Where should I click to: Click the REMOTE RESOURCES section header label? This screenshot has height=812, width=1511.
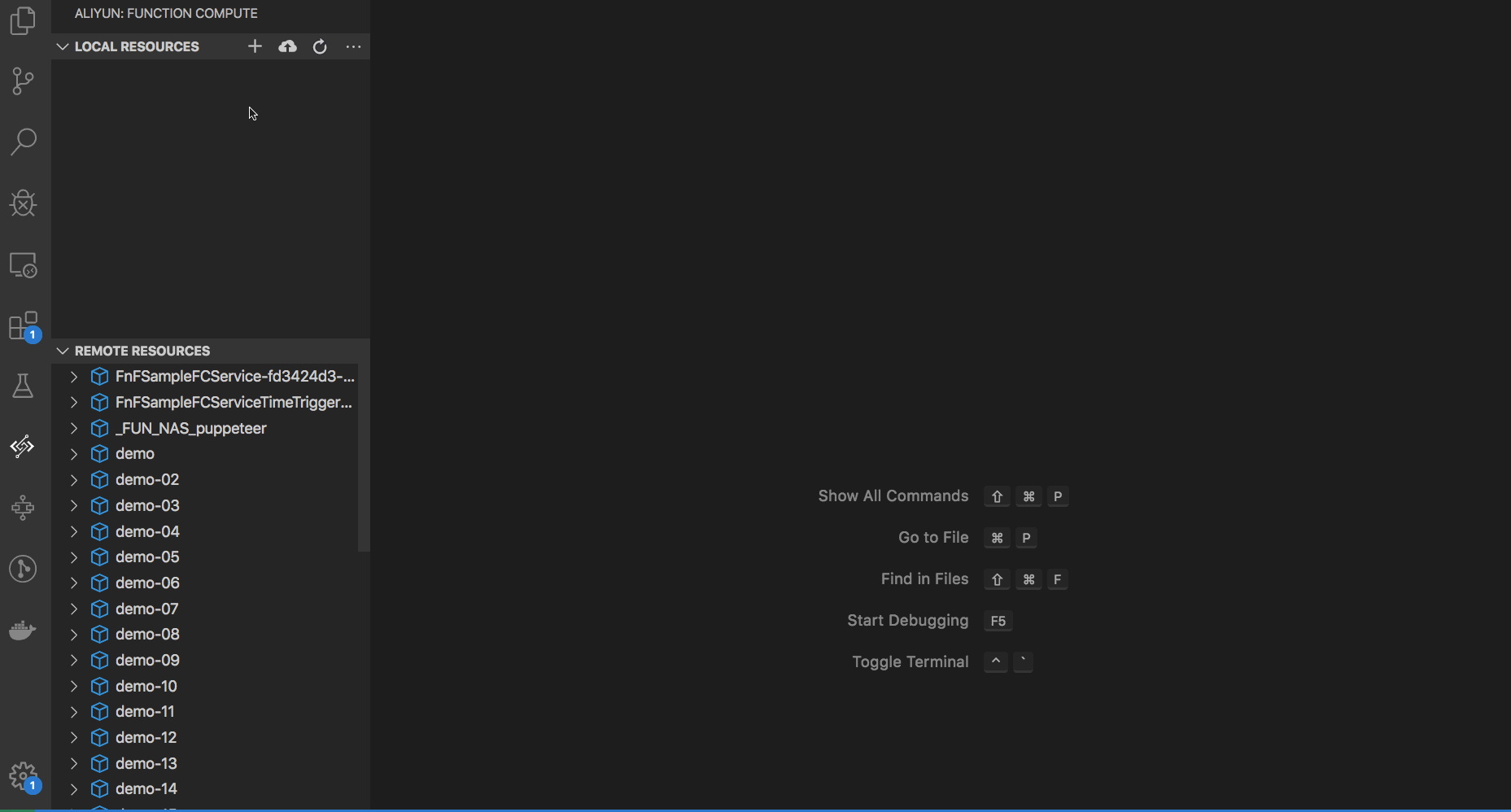(142, 351)
